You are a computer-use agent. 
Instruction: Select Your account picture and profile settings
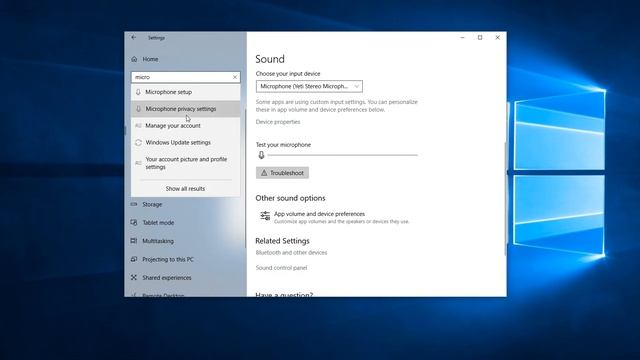tap(186, 163)
